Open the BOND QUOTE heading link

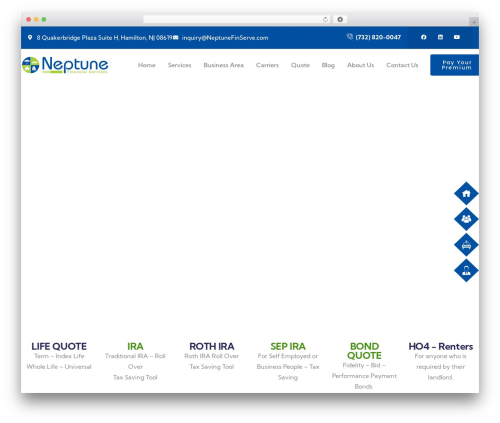pos(364,351)
